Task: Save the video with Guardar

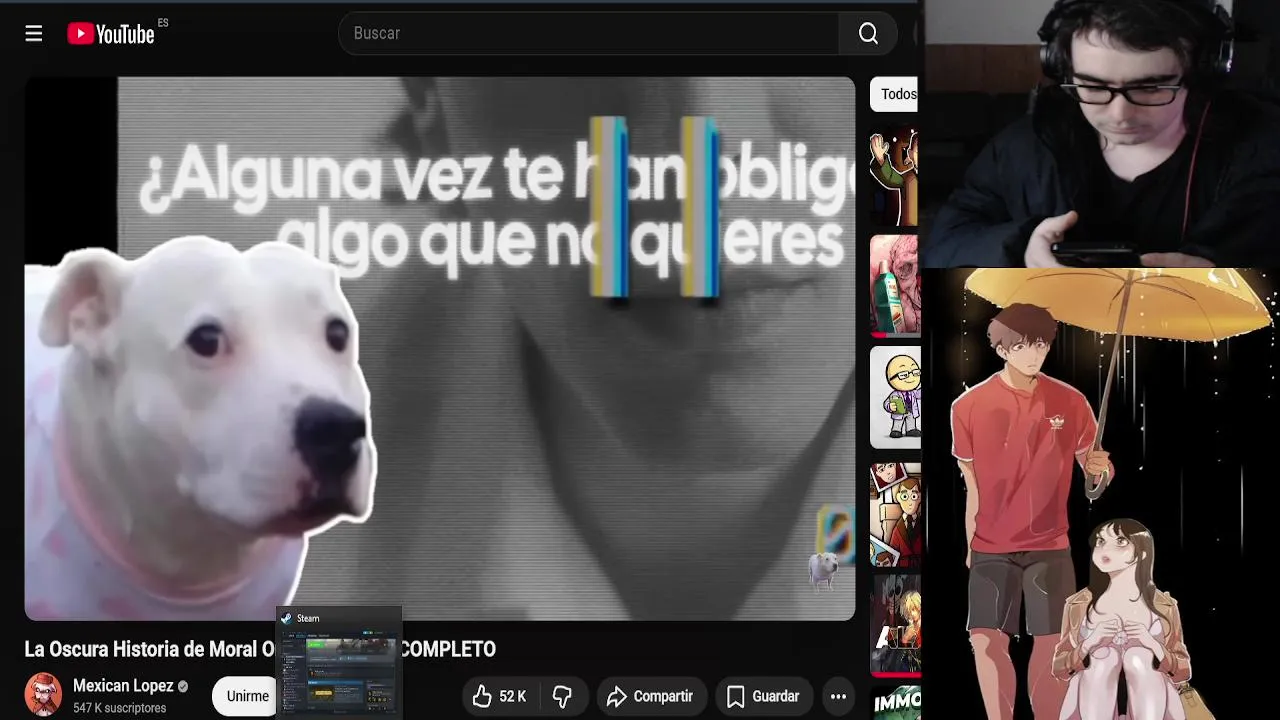Action: click(763, 696)
